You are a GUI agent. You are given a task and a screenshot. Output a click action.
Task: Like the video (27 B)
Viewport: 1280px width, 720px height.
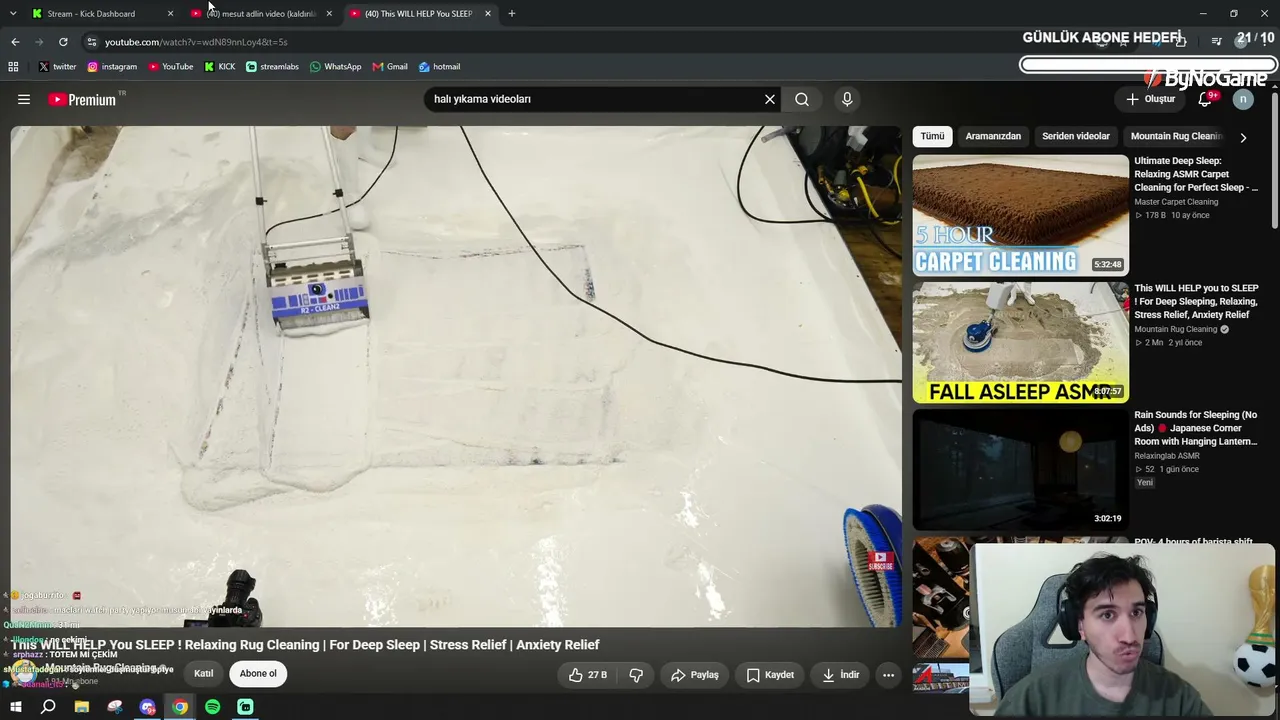[588, 675]
